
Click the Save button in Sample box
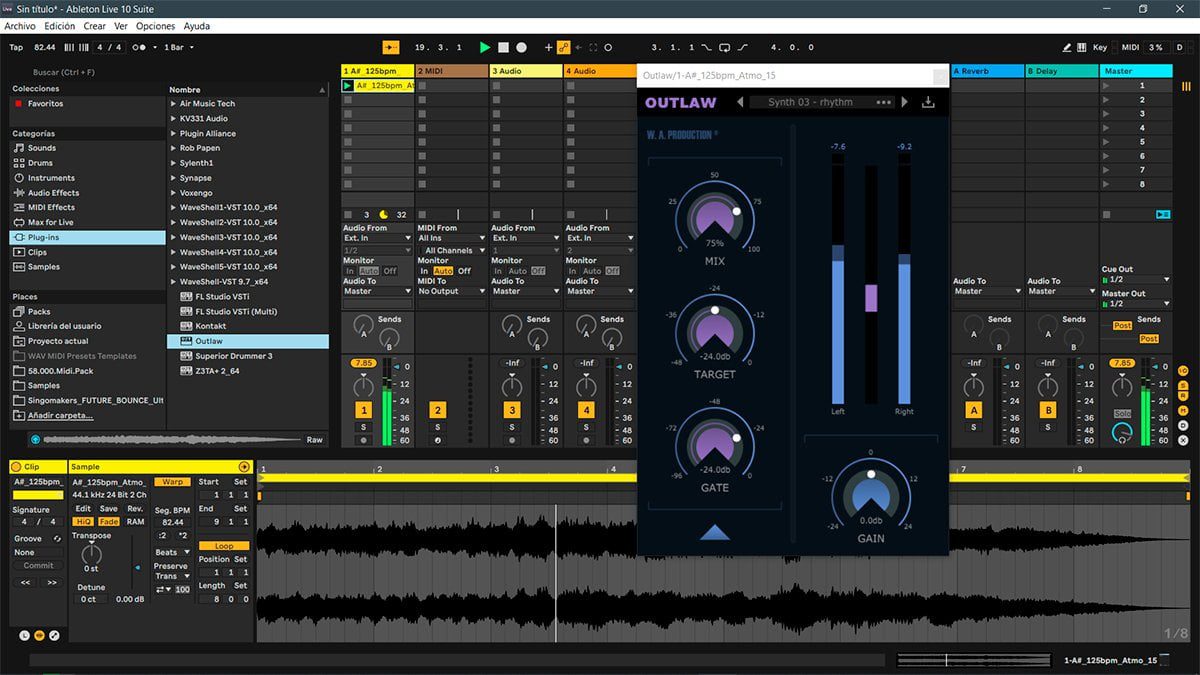108,509
